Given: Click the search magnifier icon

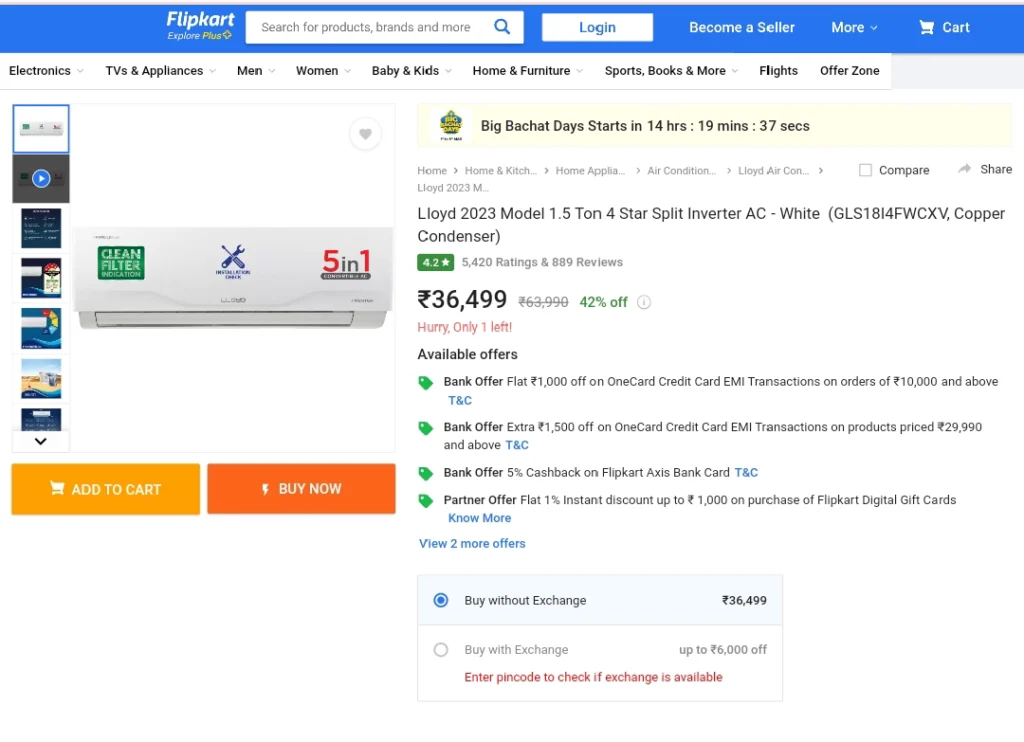Looking at the screenshot, I should [x=502, y=27].
